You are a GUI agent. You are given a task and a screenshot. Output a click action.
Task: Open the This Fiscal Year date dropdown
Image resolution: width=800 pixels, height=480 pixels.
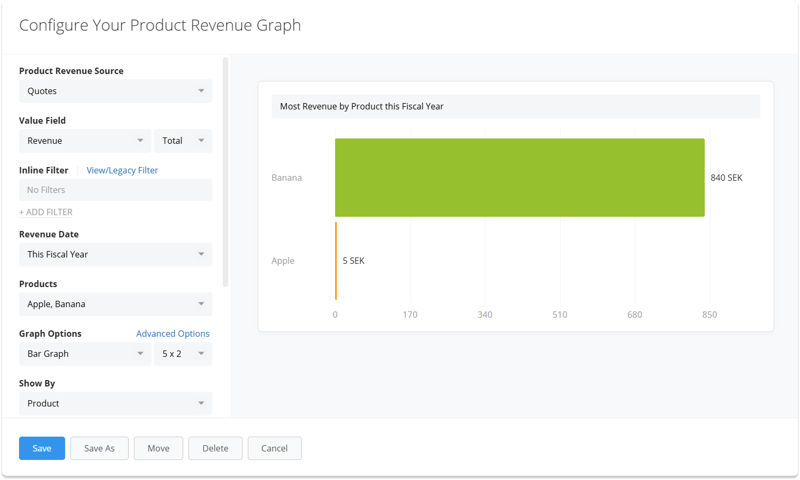(x=115, y=254)
